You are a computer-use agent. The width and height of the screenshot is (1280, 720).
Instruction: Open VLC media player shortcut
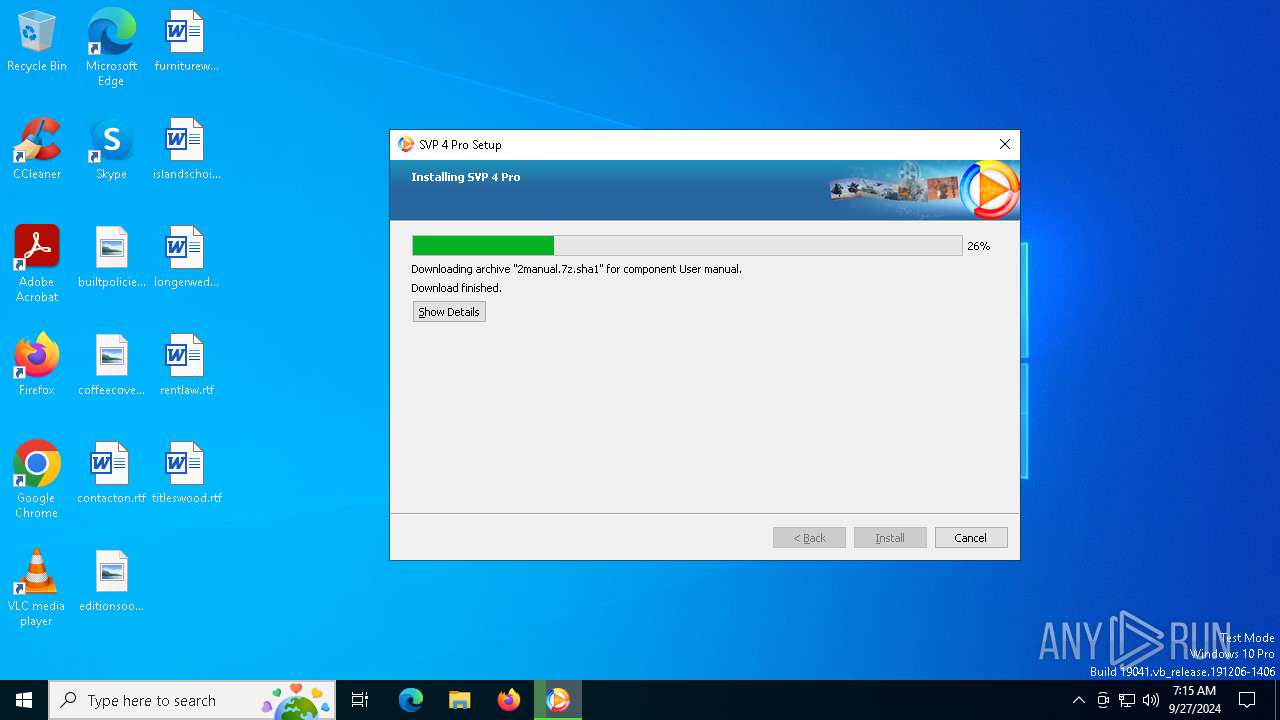coord(37,588)
